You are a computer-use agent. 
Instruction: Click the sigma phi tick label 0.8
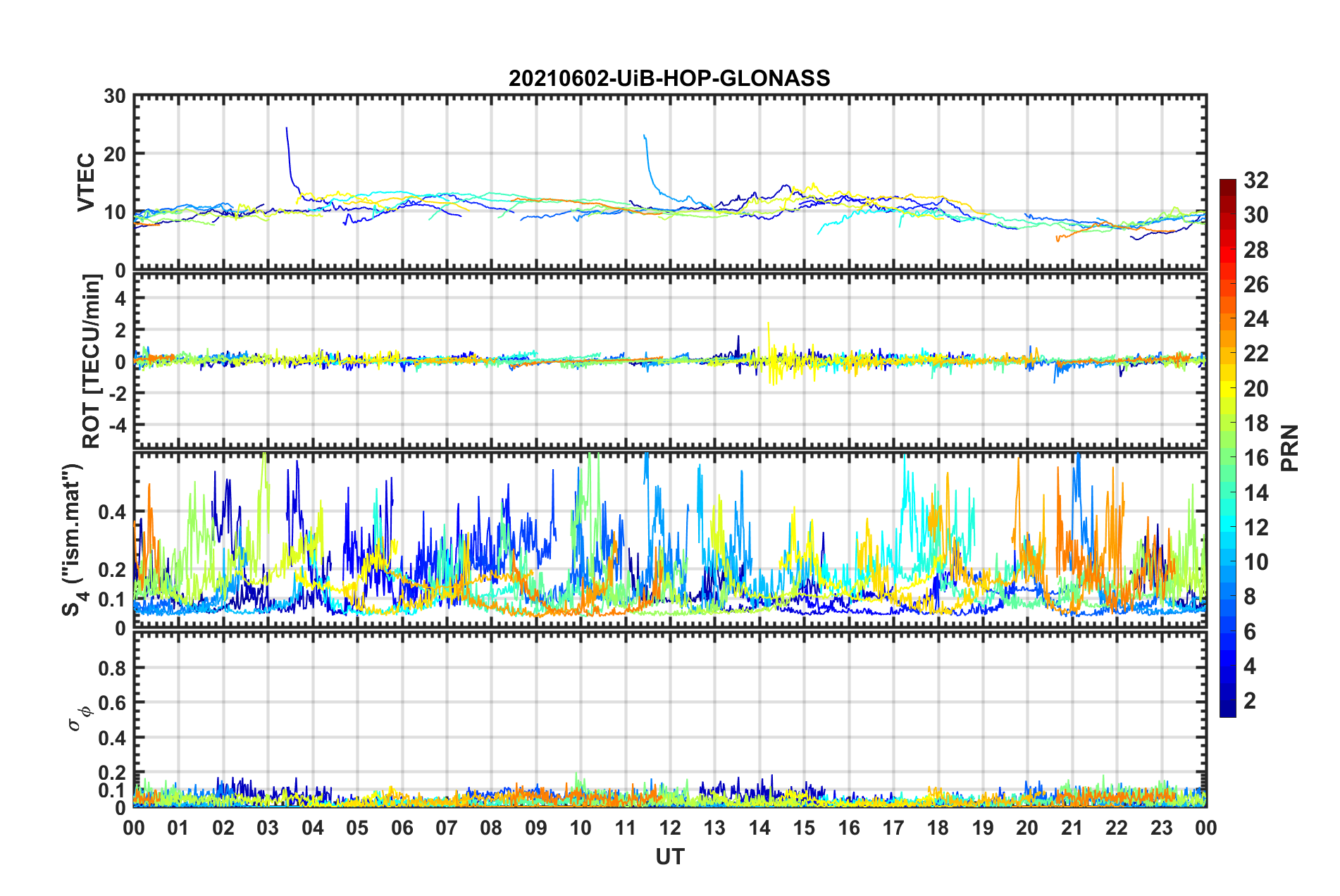coord(111,668)
